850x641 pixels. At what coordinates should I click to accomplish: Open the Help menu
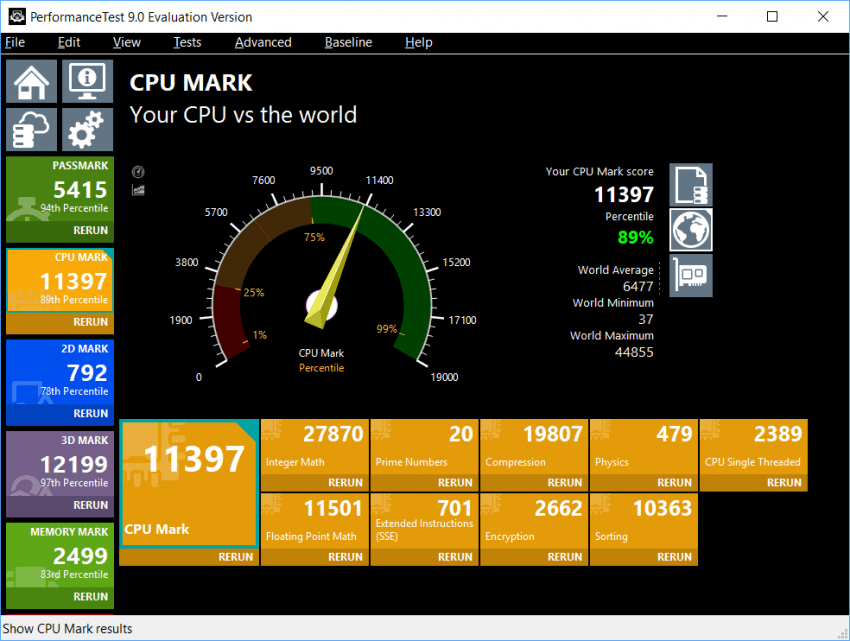tap(418, 42)
